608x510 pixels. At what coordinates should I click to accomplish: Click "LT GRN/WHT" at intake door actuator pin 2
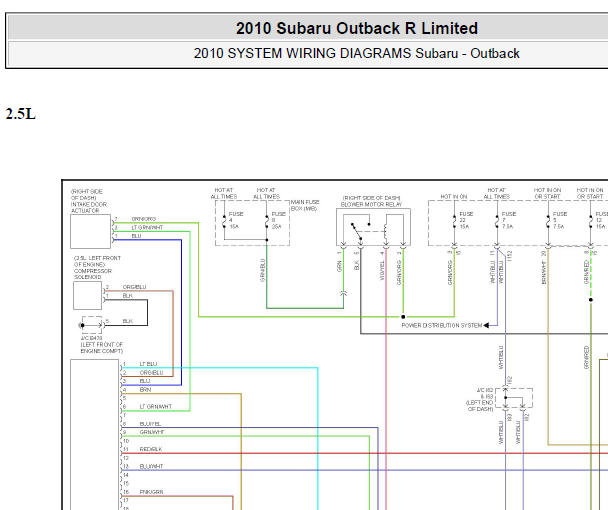(147, 228)
